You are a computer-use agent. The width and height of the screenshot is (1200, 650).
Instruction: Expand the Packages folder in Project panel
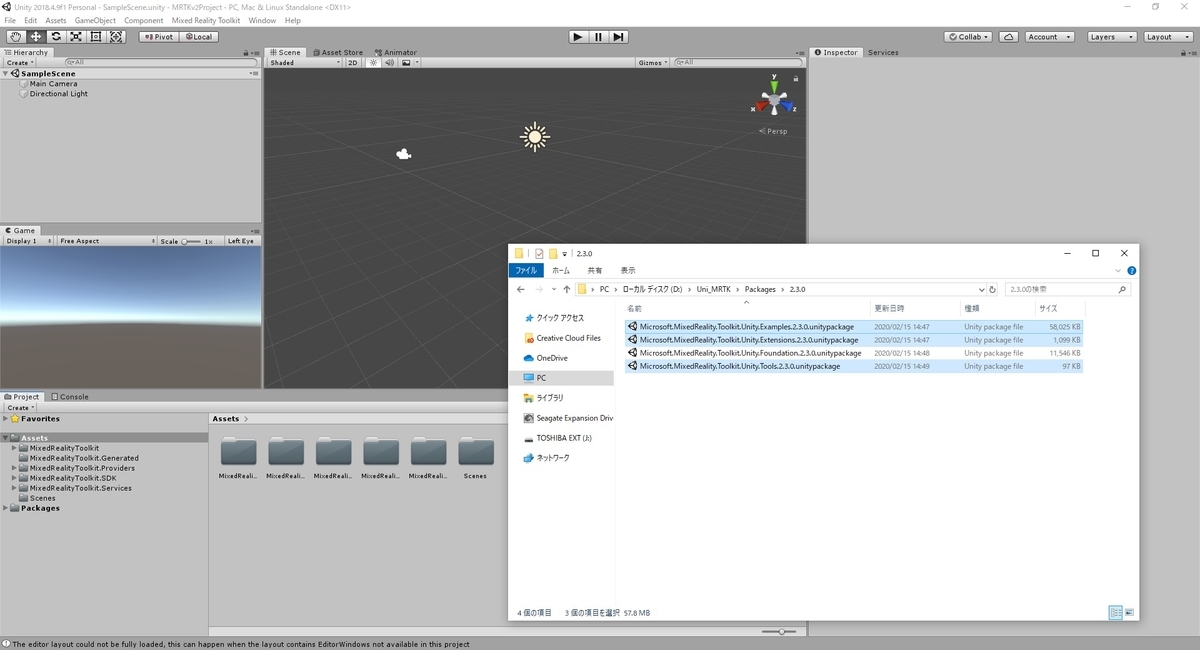pyautogui.click(x=6, y=508)
